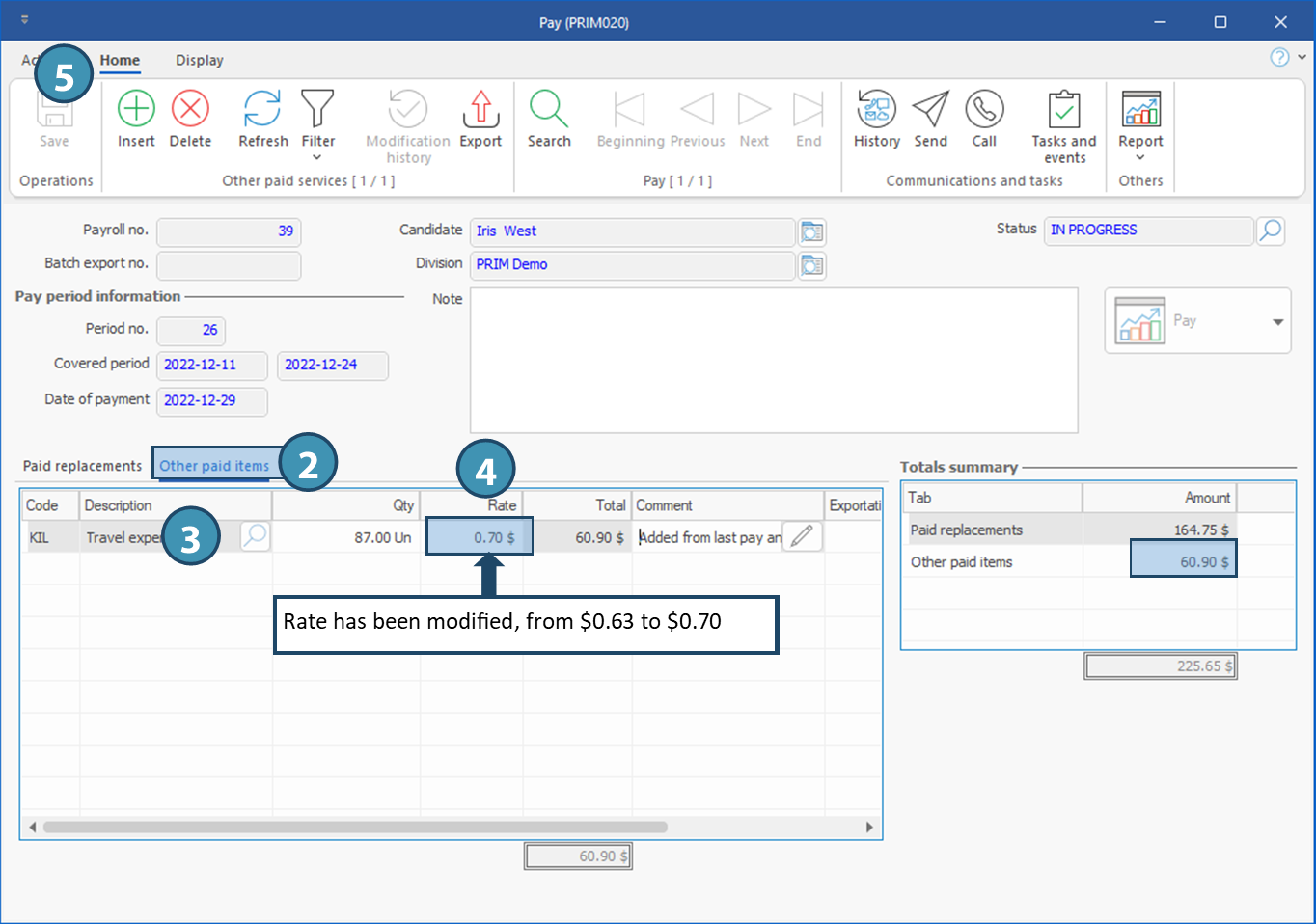Click inside the Note text area
The width and height of the screenshot is (1316, 924).
pos(773,360)
